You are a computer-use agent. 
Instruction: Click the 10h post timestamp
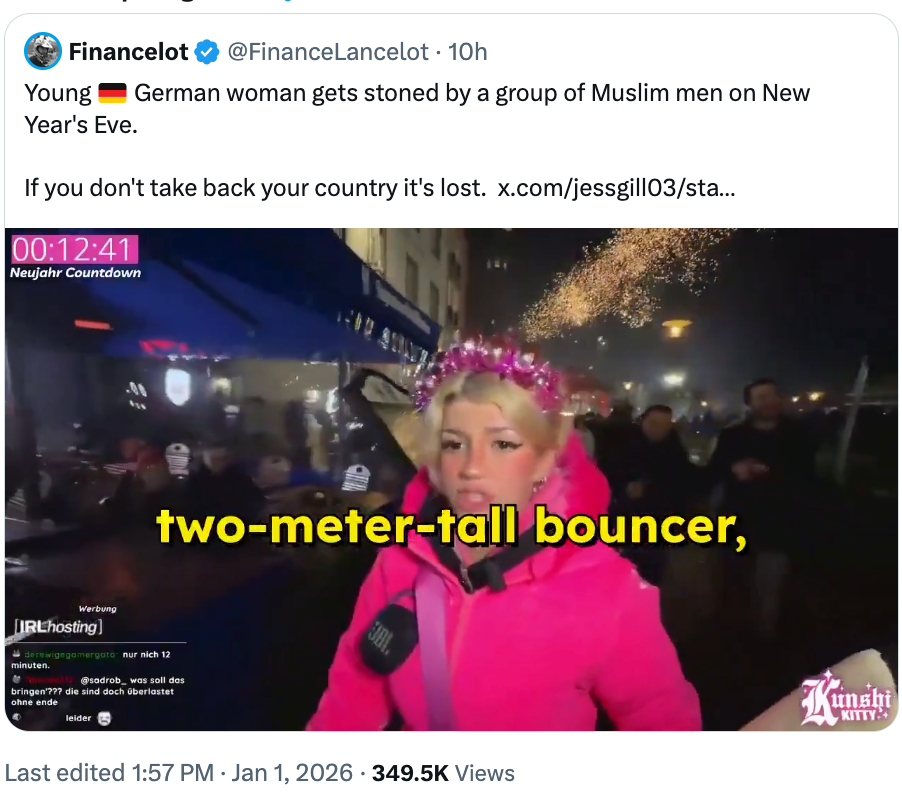468,52
